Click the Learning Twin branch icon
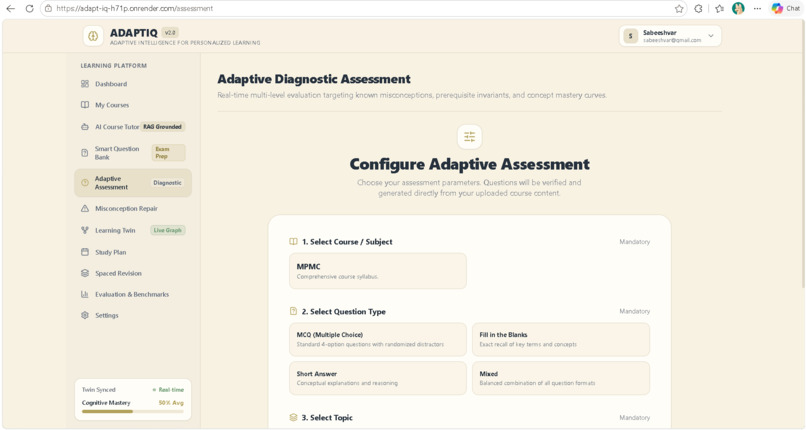806x430 pixels. [85, 230]
